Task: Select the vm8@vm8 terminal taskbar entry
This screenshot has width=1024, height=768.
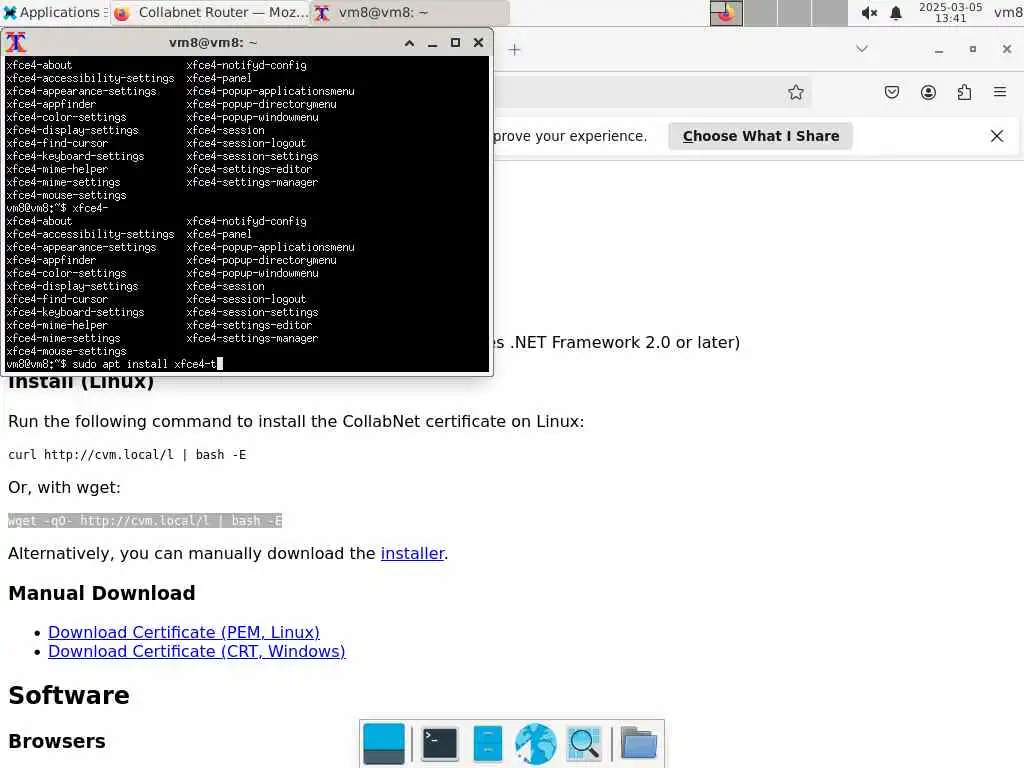Action: (x=409, y=12)
